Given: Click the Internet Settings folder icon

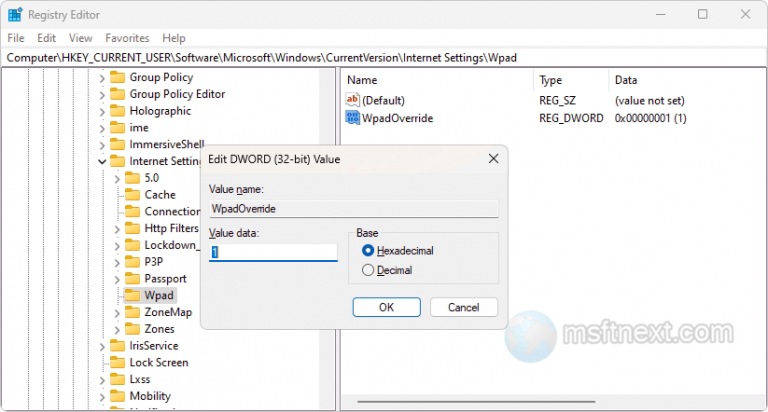Looking at the screenshot, I should pyautogui.click(x=118, y=161).
